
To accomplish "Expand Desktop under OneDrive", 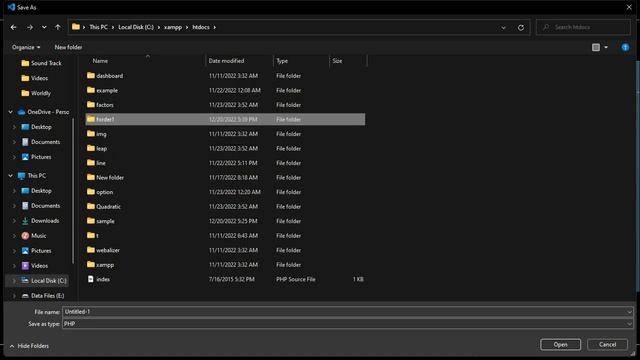I will [x=14, y=127].
